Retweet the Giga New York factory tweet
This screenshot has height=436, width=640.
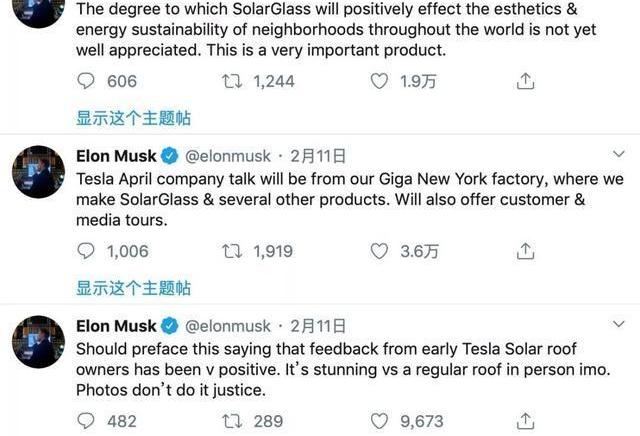click(x=233, y=251)
